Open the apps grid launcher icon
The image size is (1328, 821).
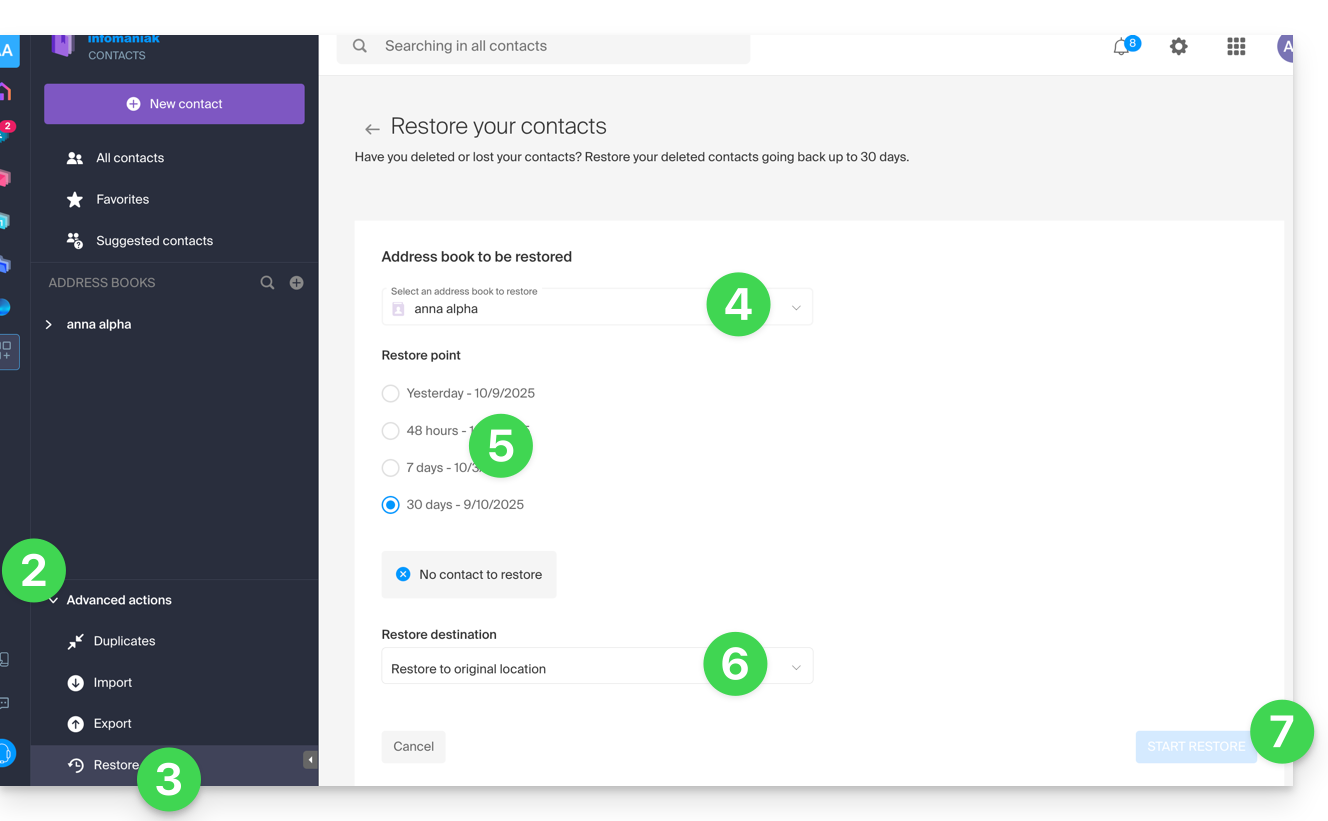(1236, 47)
